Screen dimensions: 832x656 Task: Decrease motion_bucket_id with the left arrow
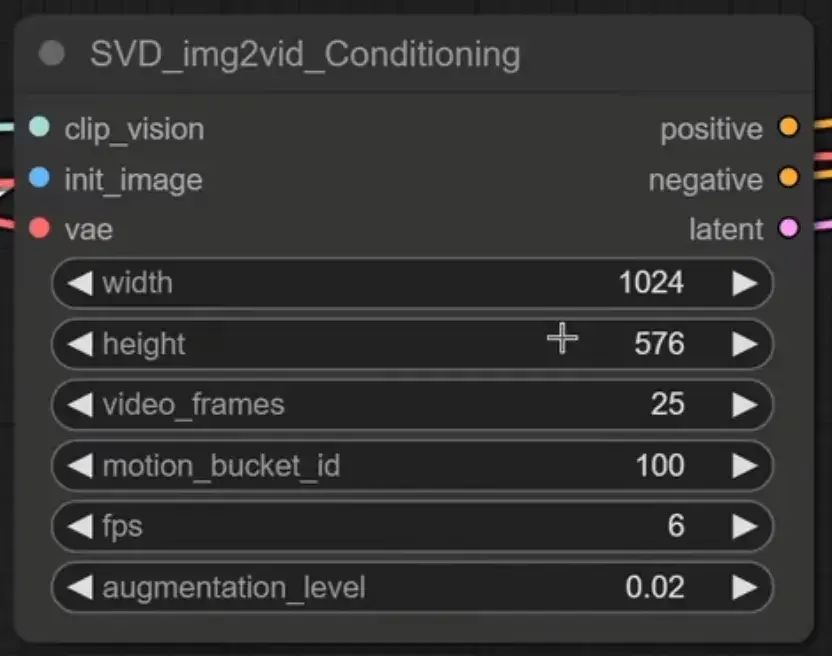(80, 466)
